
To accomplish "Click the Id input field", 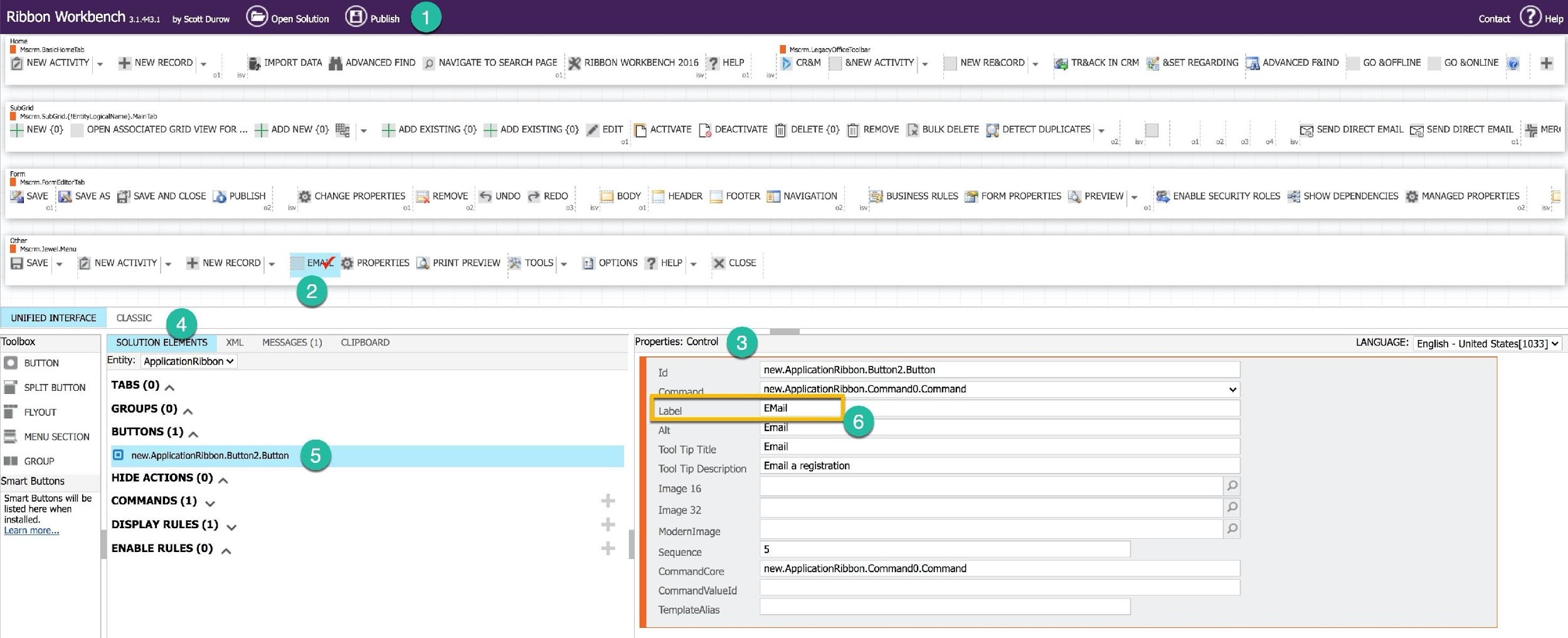I will coord(1000,370).
